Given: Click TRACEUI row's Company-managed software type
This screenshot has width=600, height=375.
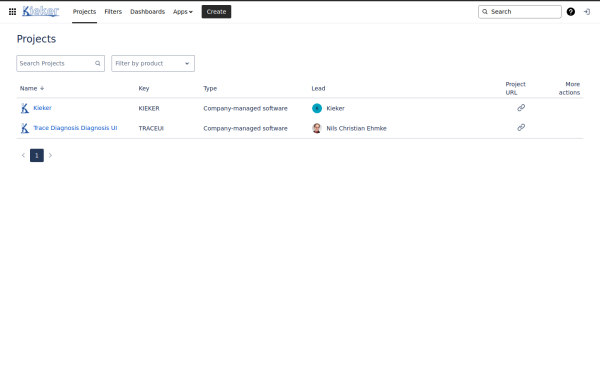Looking at the screenshot, I should pos(245,128).
